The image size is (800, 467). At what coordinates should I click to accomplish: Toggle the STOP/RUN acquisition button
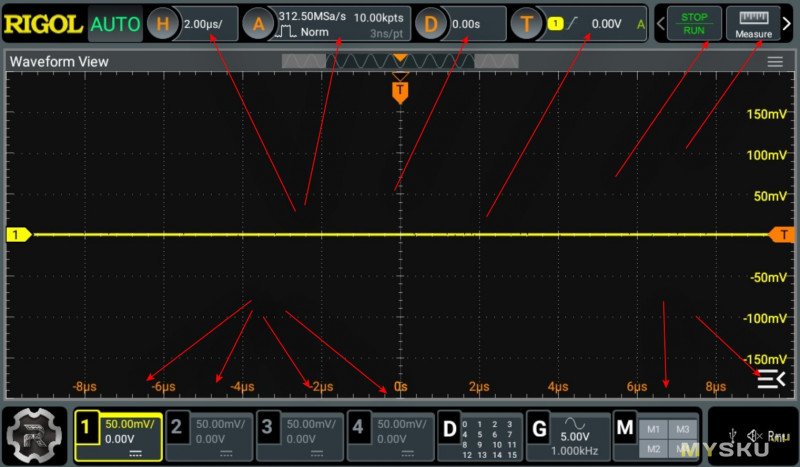pos(692,24)
